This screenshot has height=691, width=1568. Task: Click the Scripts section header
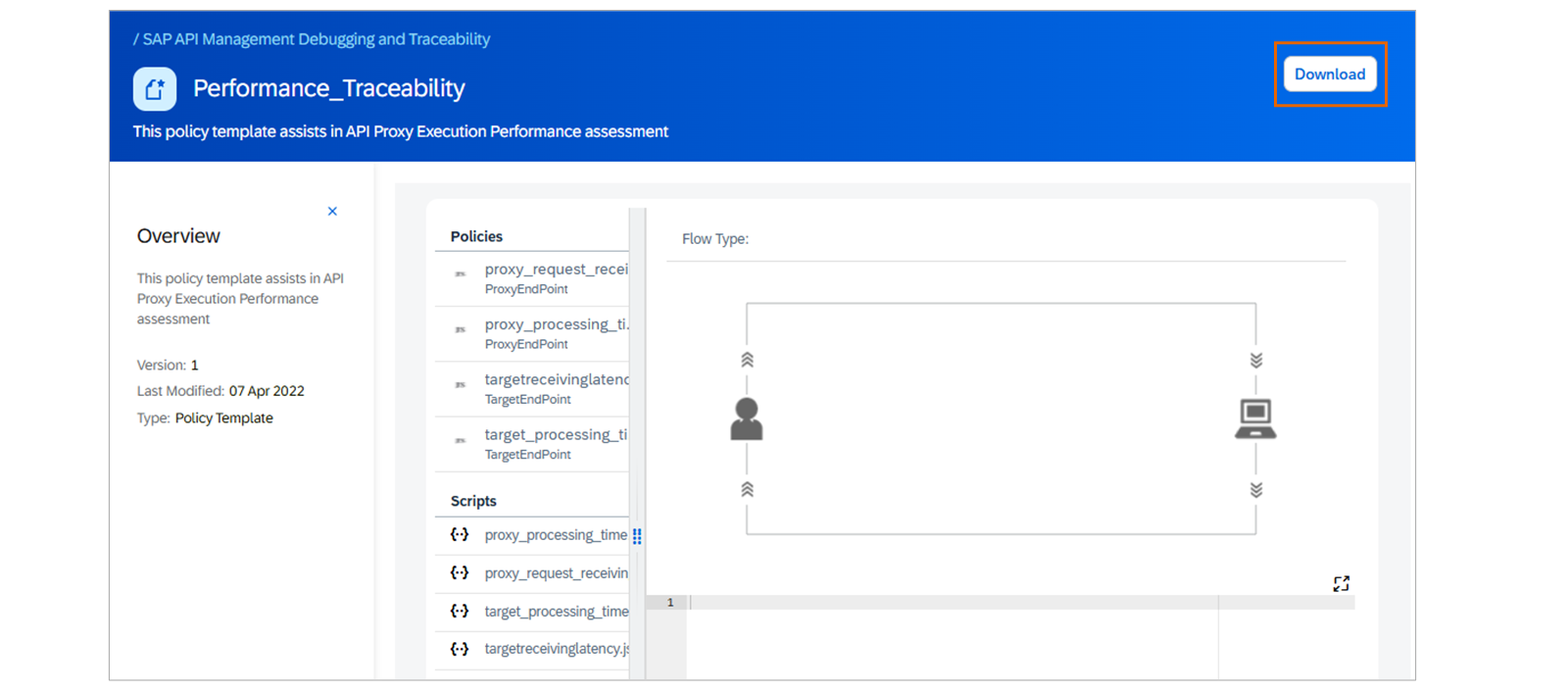pos(473,501)
